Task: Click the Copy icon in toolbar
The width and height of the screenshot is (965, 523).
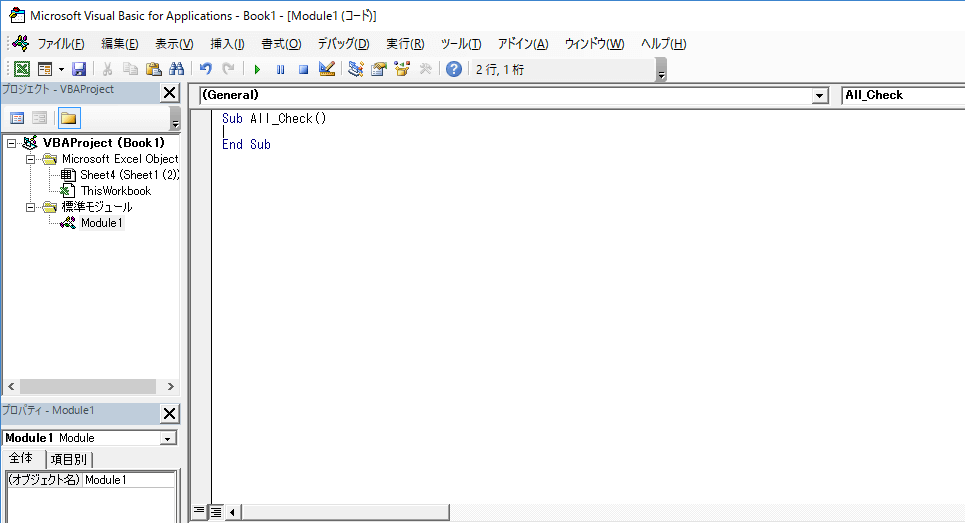Action: click(130, 69)
